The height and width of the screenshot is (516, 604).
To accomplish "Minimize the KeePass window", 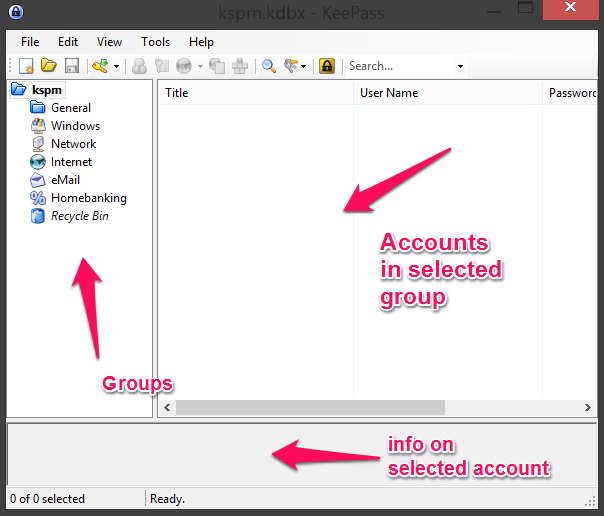I will tap(494, 12).
